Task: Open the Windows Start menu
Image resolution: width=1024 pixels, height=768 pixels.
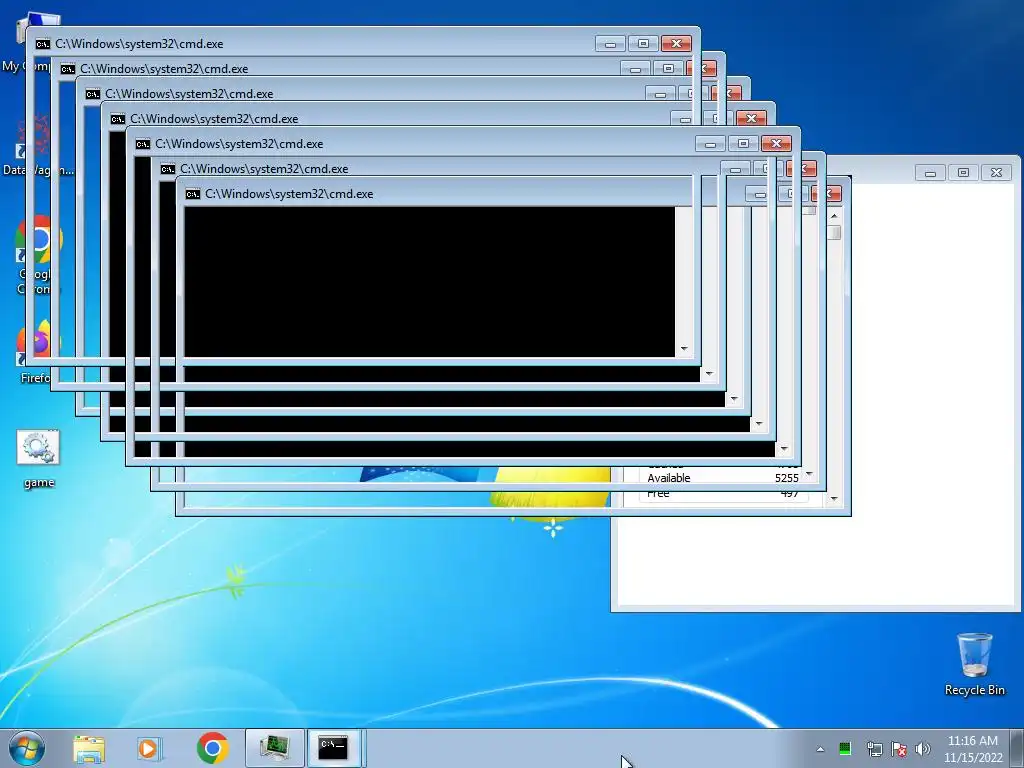Action: 26,748
